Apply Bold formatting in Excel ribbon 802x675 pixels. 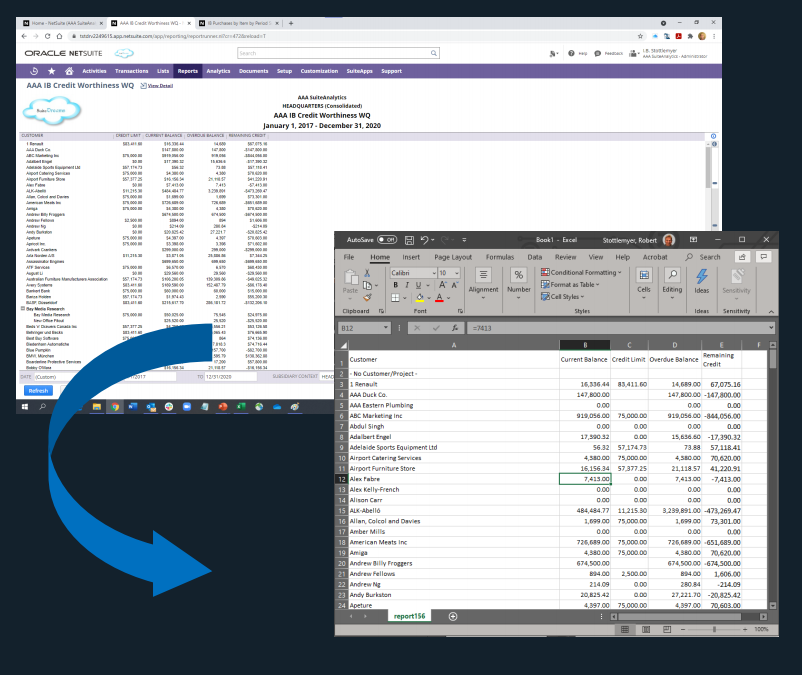(x=396, y=285)
